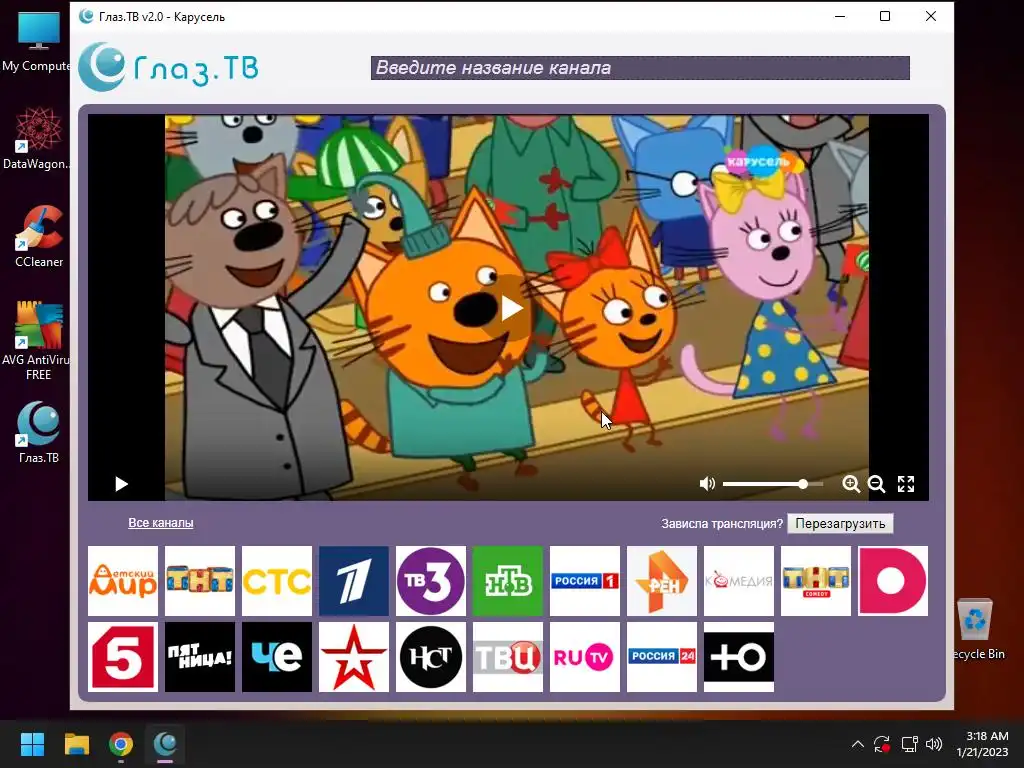Open Google Chrome from the taskbar

click(x=121, y=744)
